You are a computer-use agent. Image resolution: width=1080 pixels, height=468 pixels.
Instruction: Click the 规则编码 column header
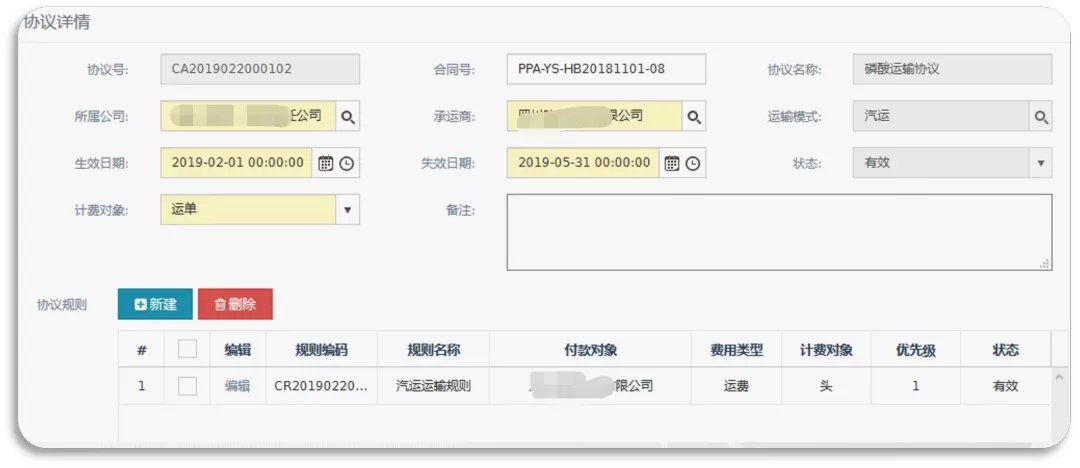[x=321, y=350]
